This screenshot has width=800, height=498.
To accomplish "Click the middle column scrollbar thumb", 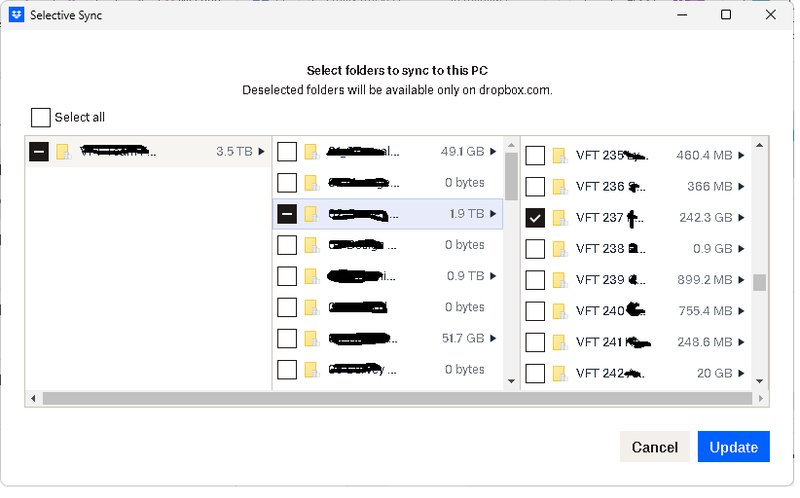I will tap(511, 177).
